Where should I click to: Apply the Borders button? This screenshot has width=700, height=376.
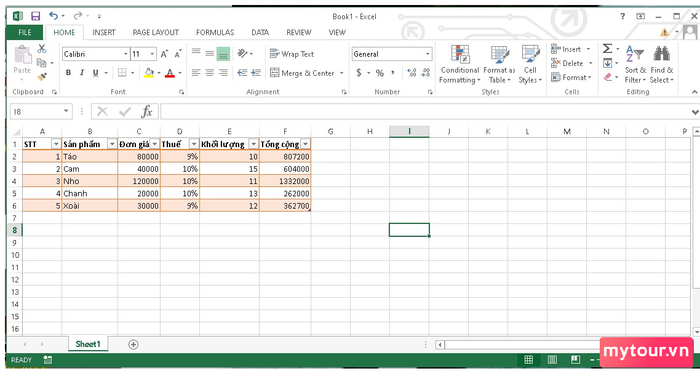[x=122, y=73]
